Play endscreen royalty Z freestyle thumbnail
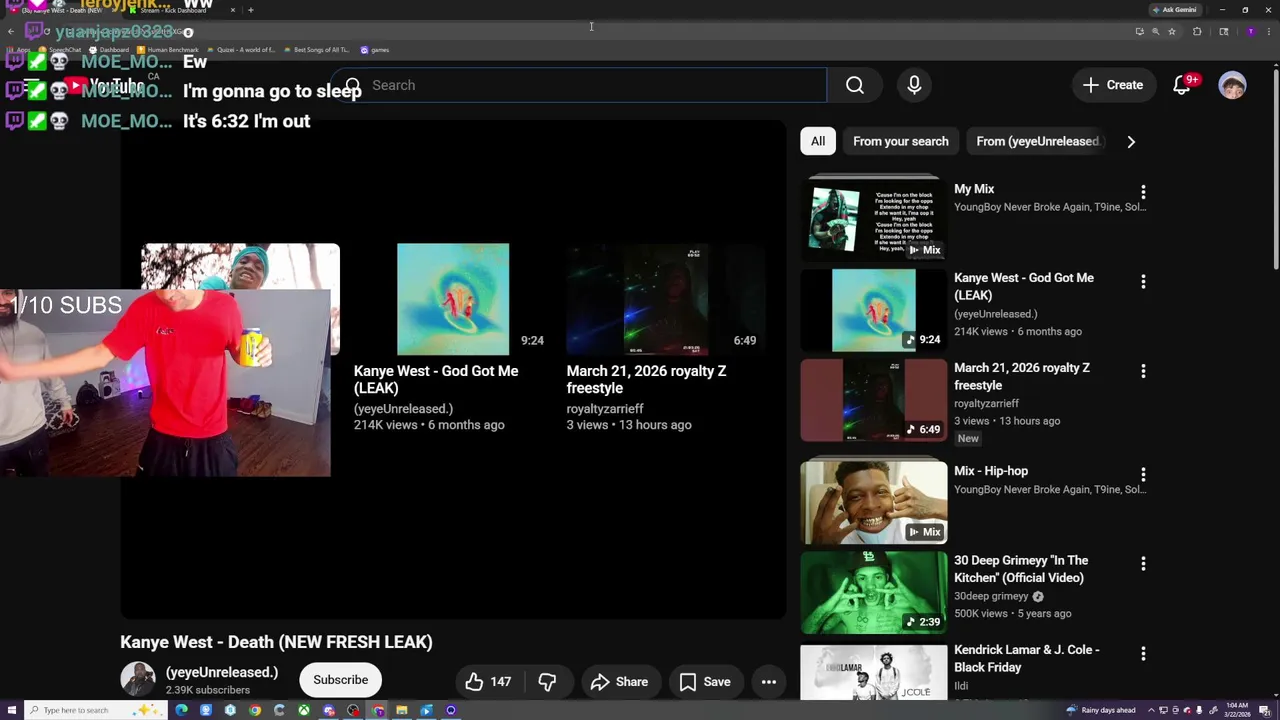 click(x=666, y=299)
